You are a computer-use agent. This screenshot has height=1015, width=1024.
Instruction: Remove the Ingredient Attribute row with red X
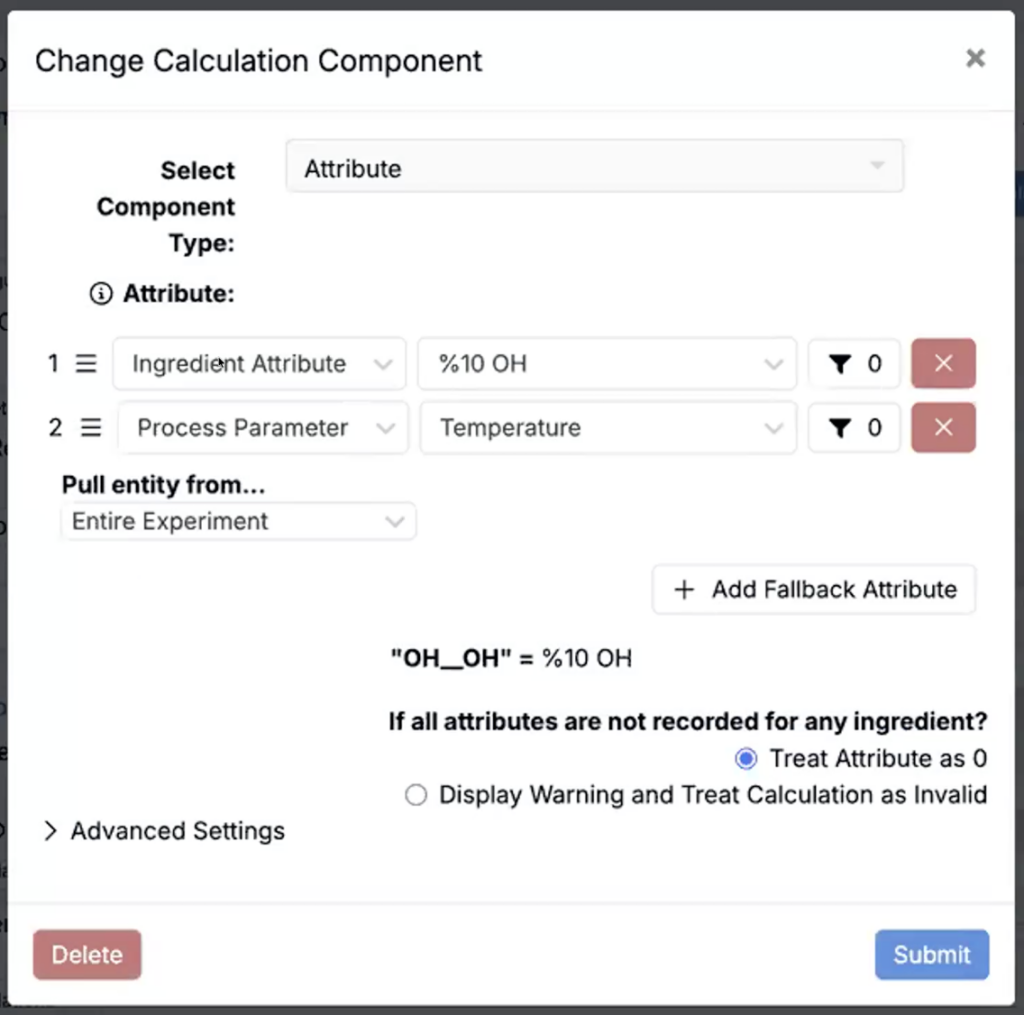pyautogui.click(x=943, y=364)
